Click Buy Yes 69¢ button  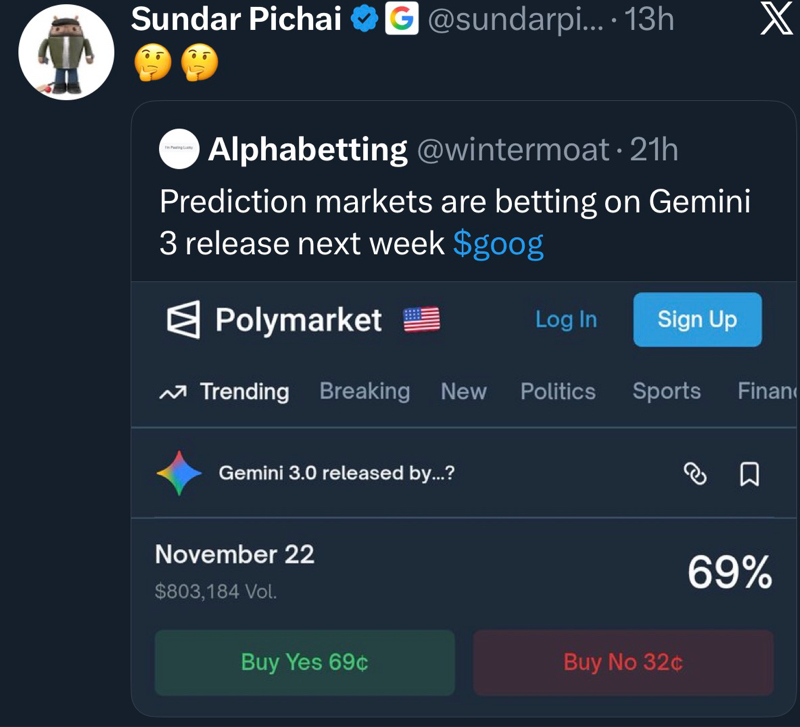pos(304,662)
